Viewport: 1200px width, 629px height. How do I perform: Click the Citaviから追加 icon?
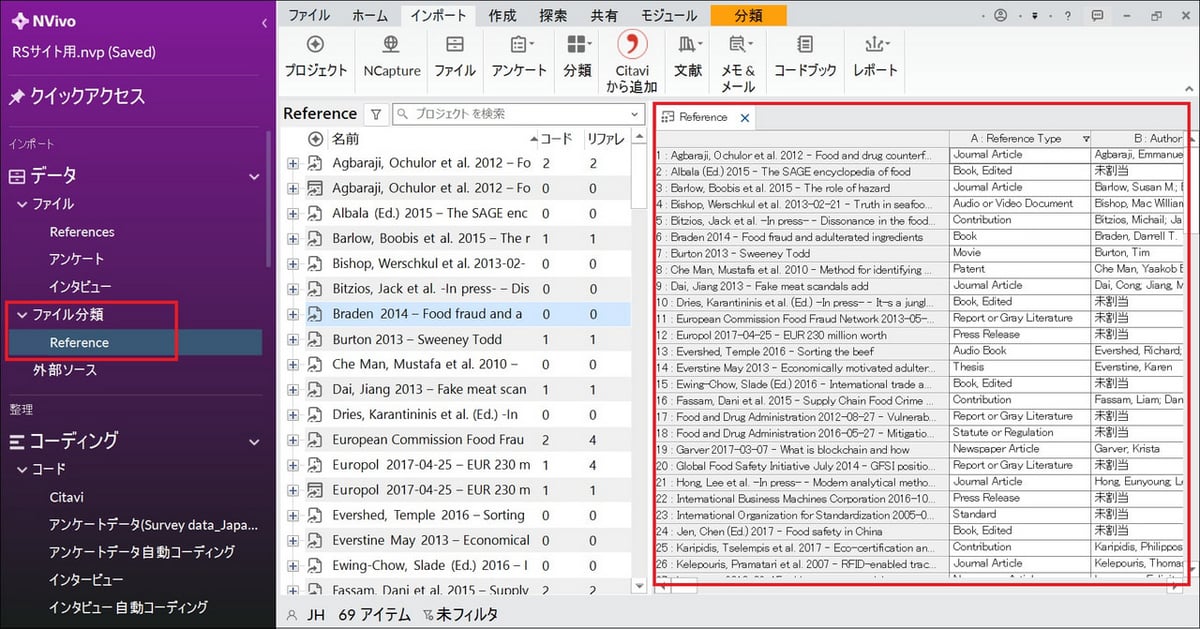click(x=631, y=45)
